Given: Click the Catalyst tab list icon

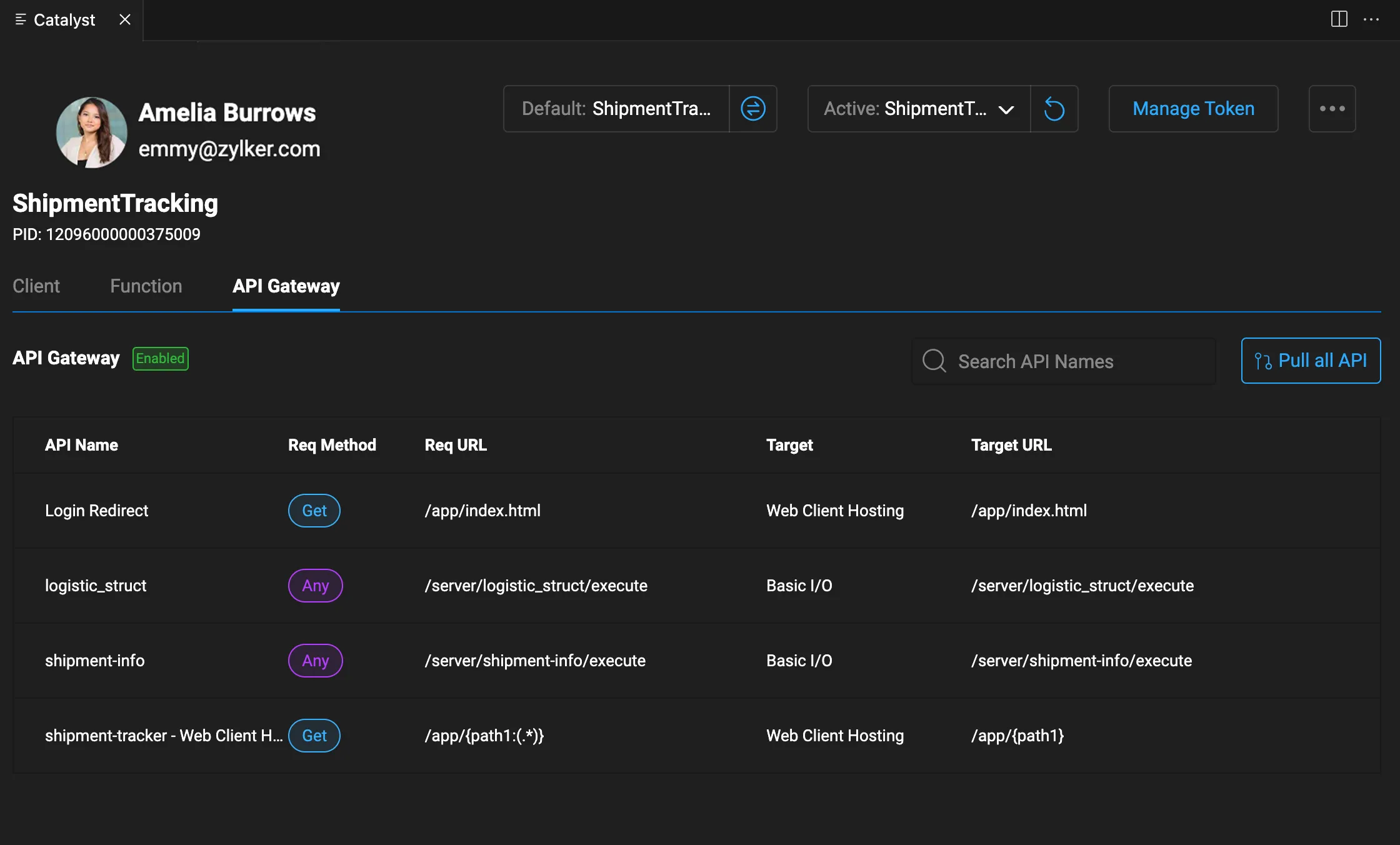Looking at the screenshot, I should (21, 19).
